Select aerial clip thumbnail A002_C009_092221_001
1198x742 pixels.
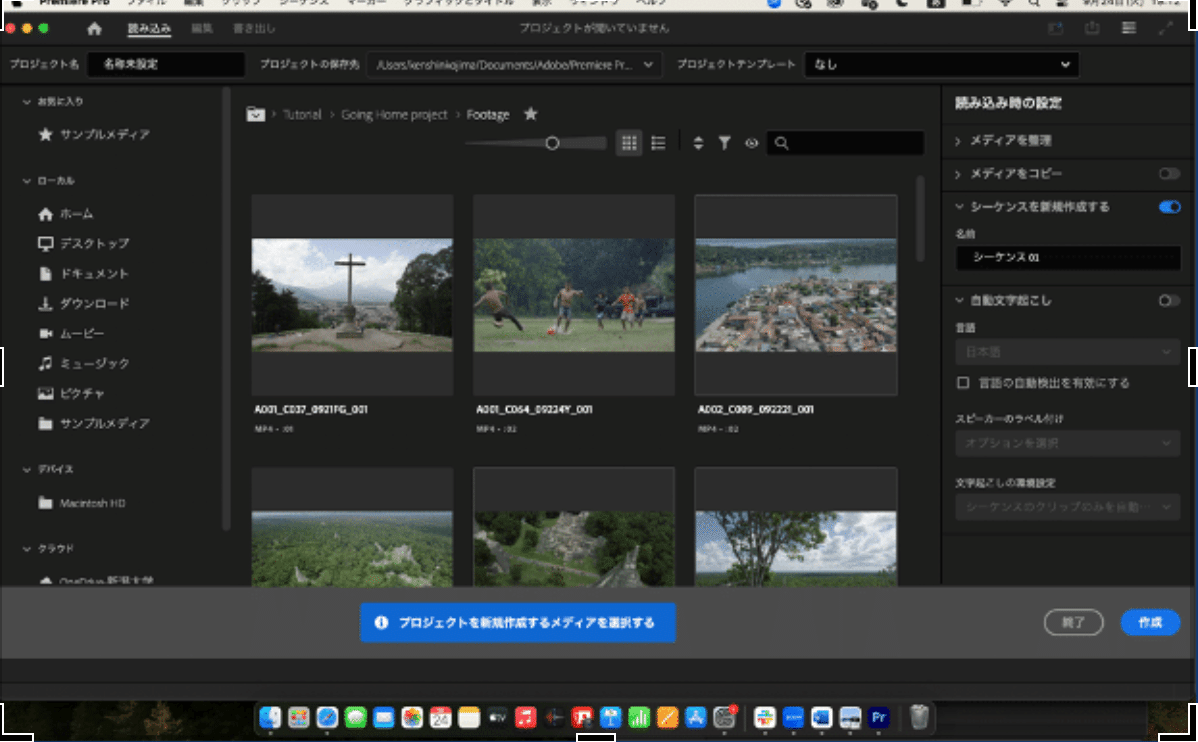(x=795, y=295)
